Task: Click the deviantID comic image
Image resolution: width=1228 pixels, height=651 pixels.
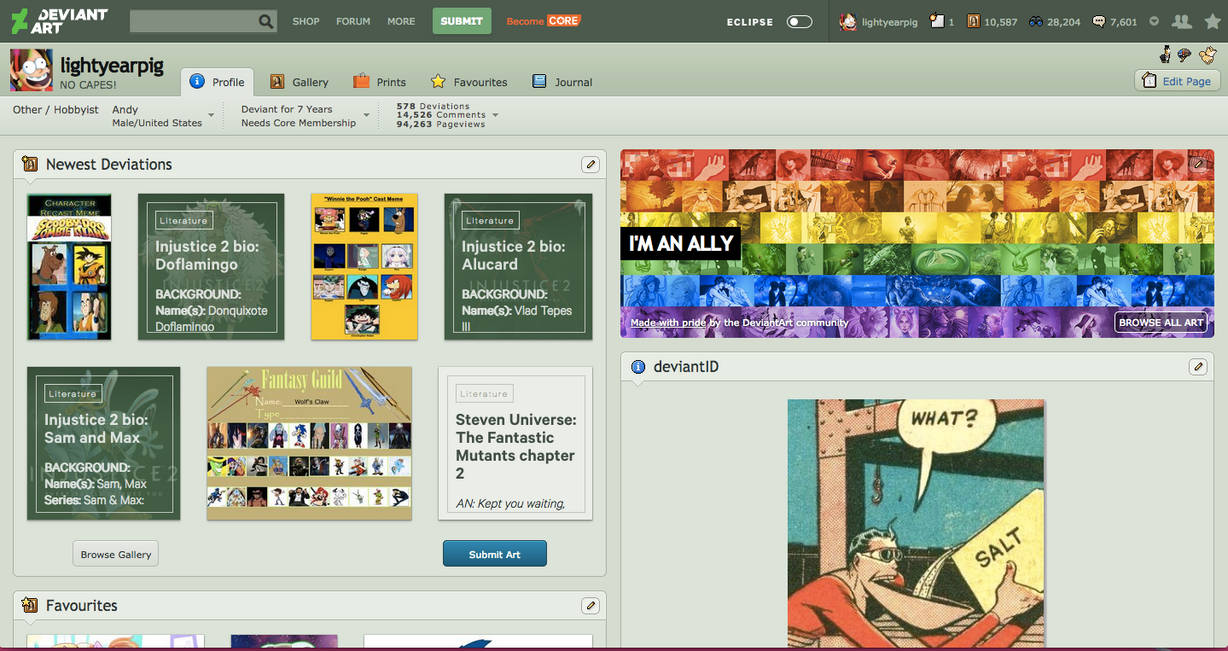Action: 916,522
